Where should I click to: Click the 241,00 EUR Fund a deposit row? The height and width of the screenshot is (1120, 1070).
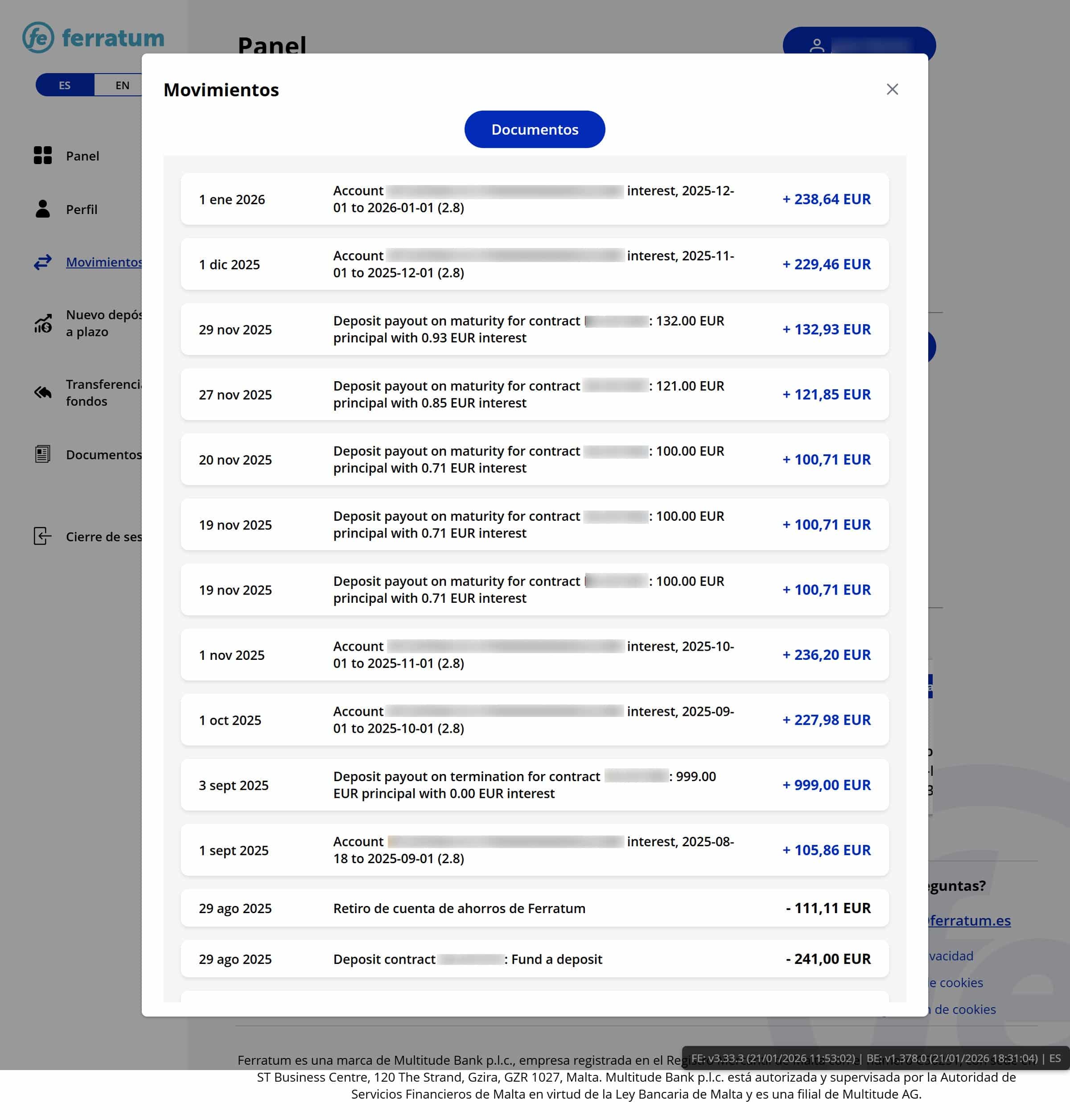click(x=535, y=959)
